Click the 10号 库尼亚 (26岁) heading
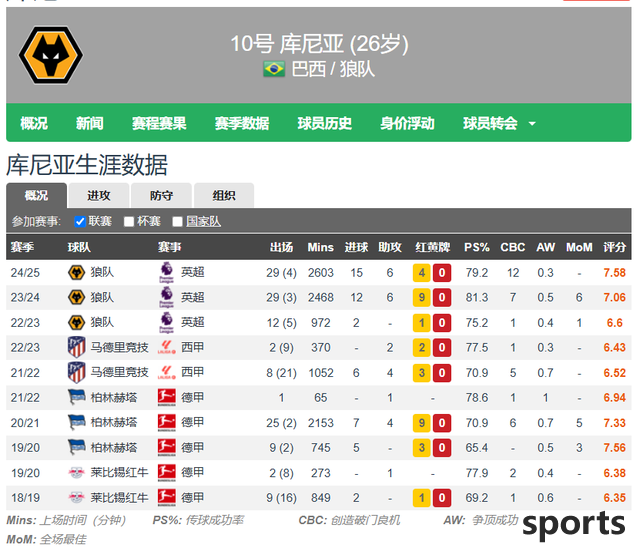Screen dimensions: 640x555 (319, 43)
